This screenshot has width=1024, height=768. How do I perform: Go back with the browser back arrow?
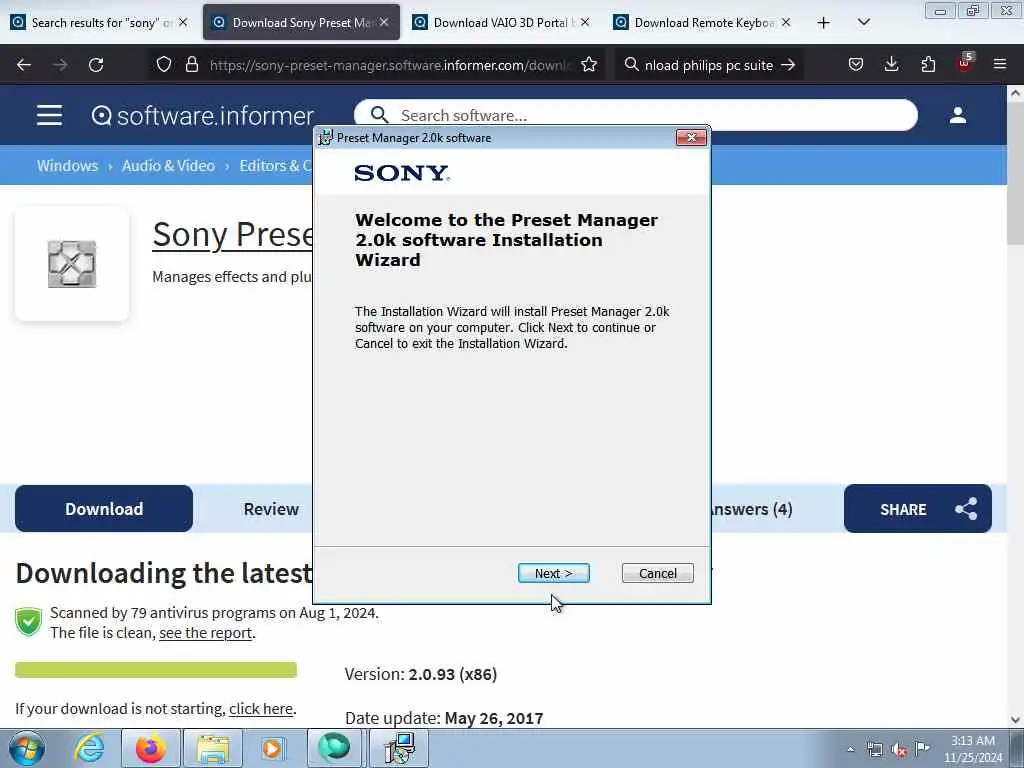24,65
